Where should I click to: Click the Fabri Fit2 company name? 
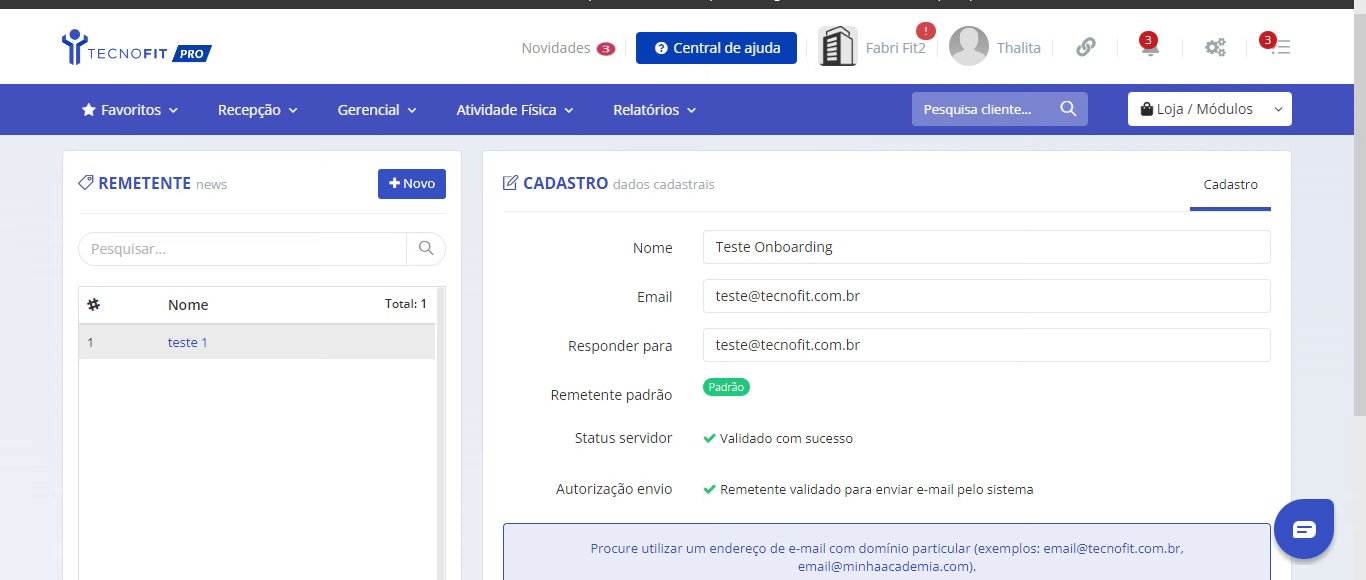(x=895, y=48)
